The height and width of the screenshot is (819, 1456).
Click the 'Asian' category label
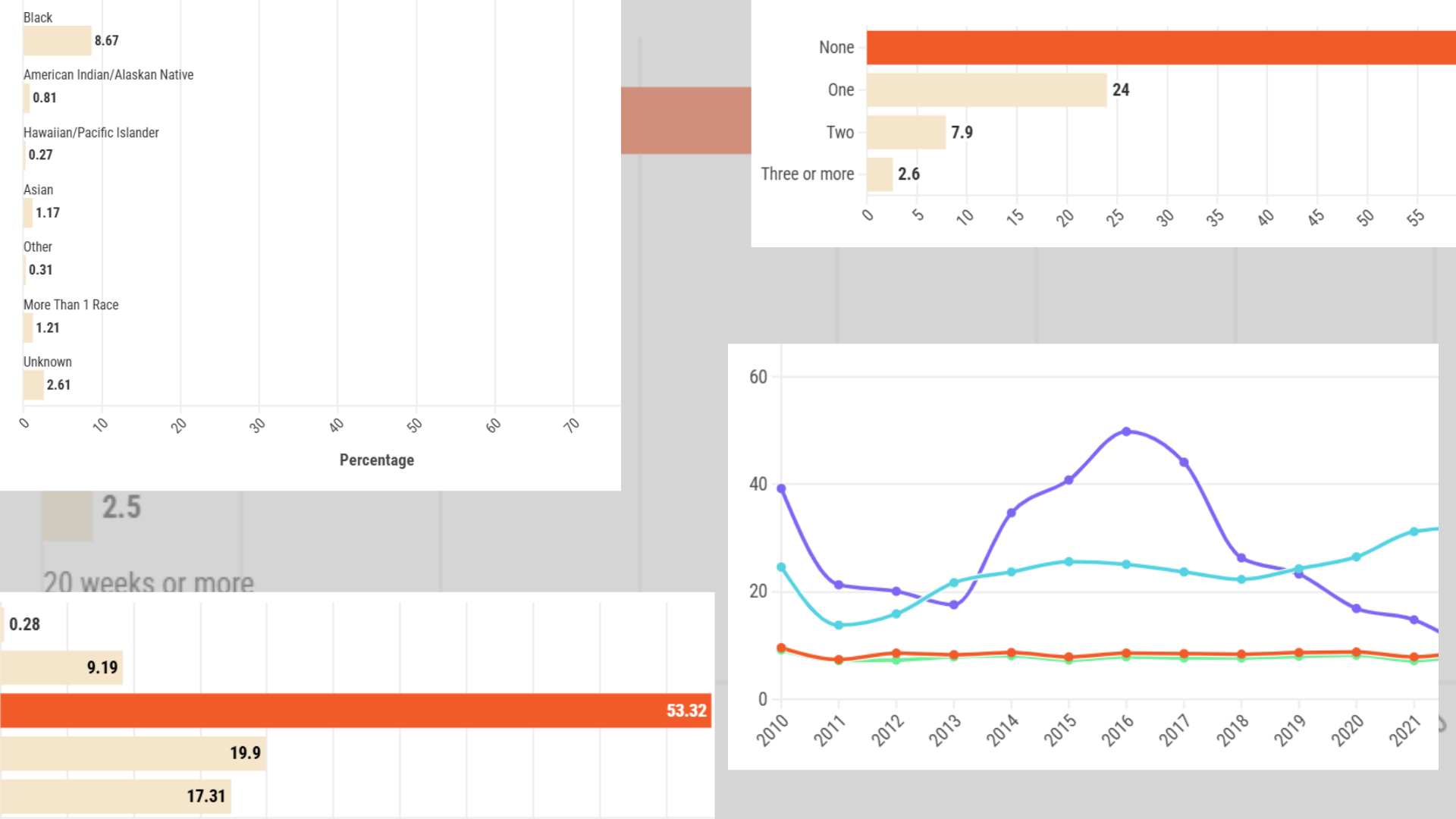(38, 190)
